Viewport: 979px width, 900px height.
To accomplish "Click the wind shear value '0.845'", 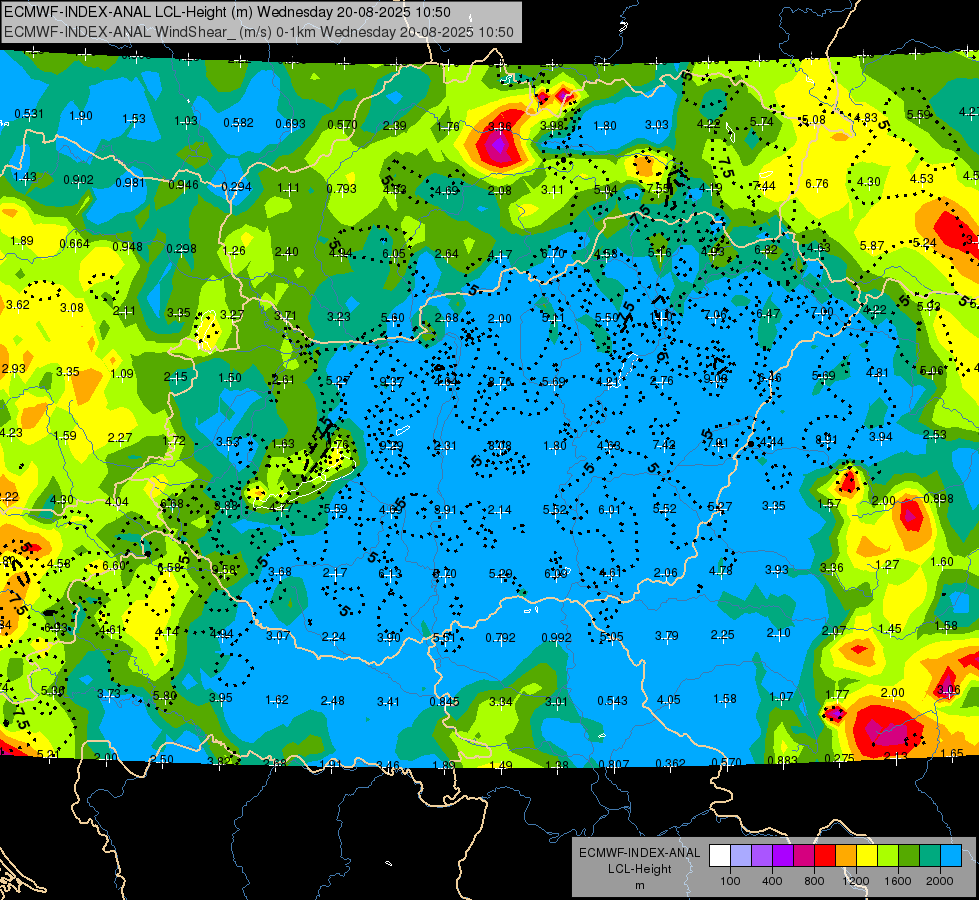I will pyautogui.click(x=445, y=702).
